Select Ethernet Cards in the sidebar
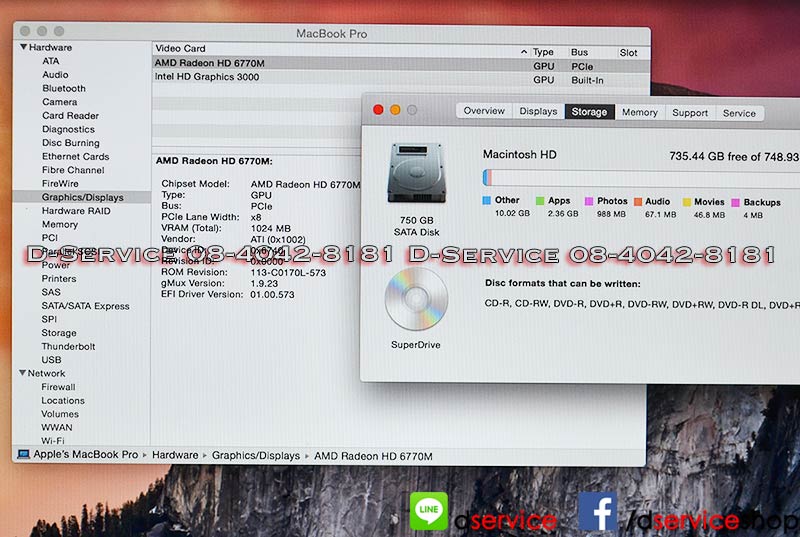The width and height of the screenshot is (800, 537). (76, 157)
